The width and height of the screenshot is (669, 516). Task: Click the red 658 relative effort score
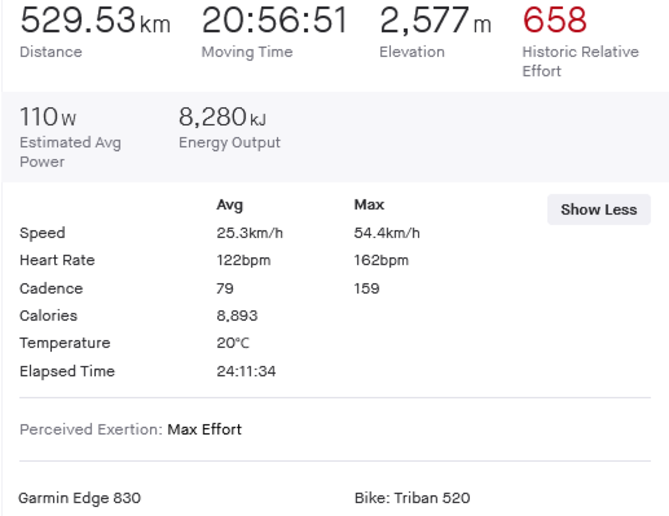pos(554,20)
